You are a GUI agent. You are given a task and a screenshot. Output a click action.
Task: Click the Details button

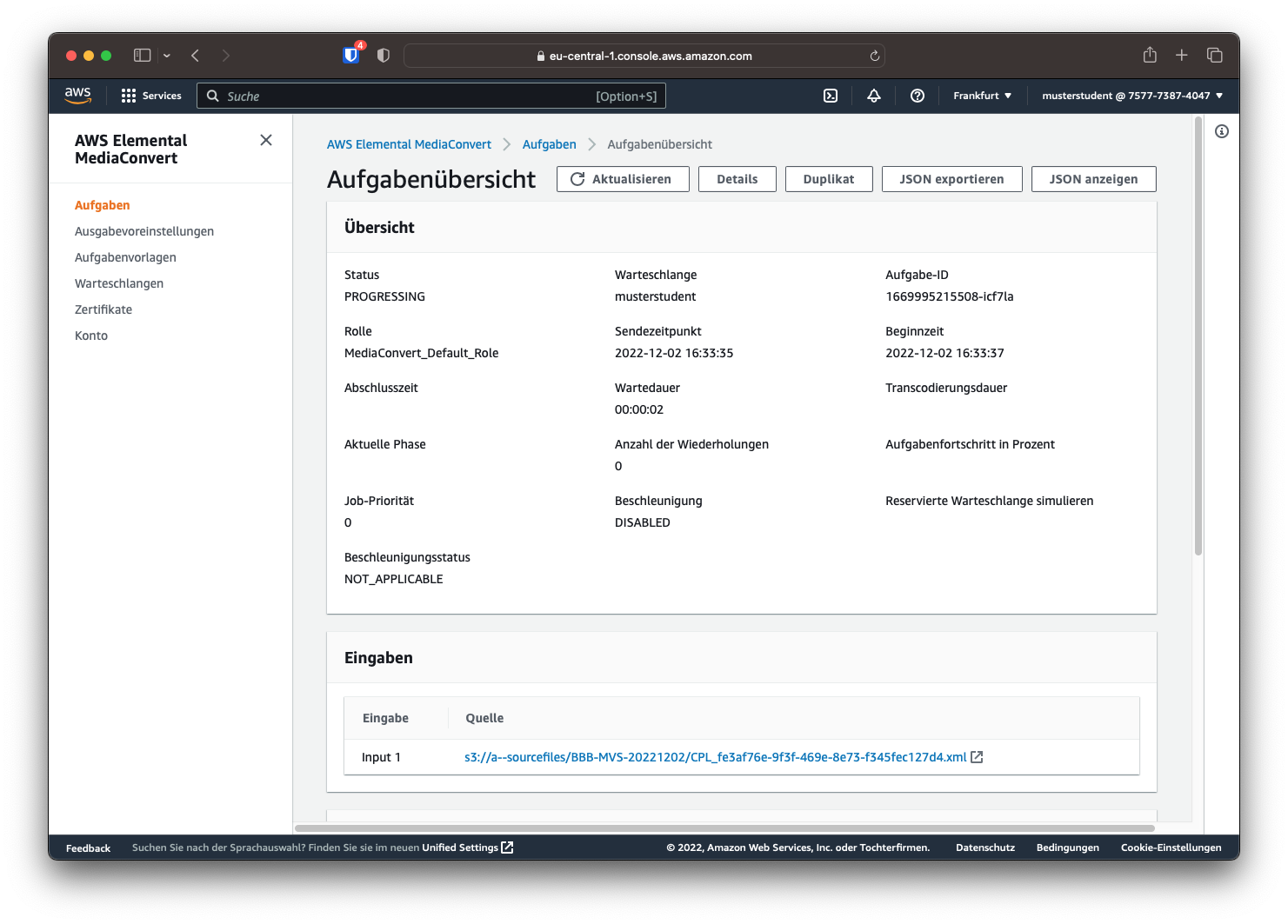click(737, 179)
